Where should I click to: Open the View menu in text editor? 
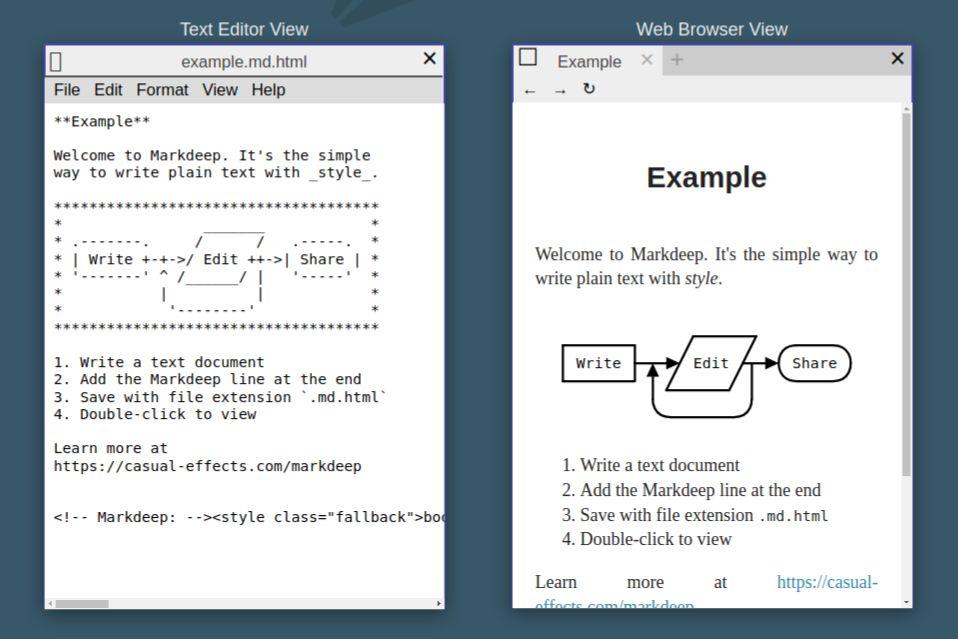(x=220, y=90)
